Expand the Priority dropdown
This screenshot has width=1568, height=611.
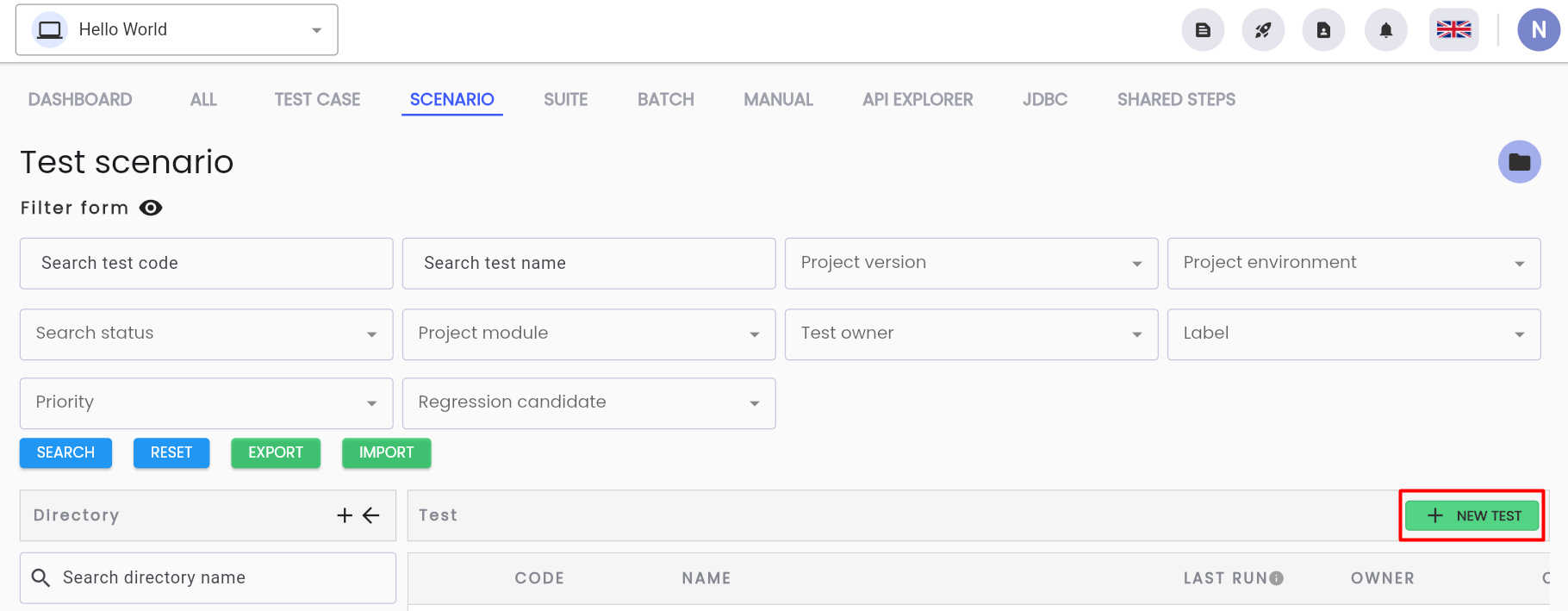tap(206, 403)
